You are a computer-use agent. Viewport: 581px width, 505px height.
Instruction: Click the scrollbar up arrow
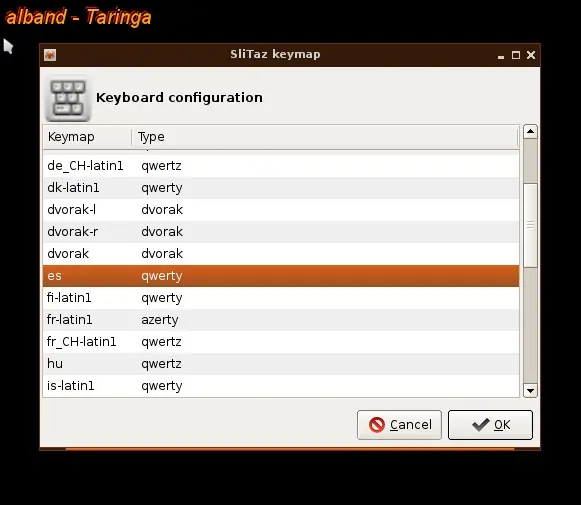[x=530, y=132]
